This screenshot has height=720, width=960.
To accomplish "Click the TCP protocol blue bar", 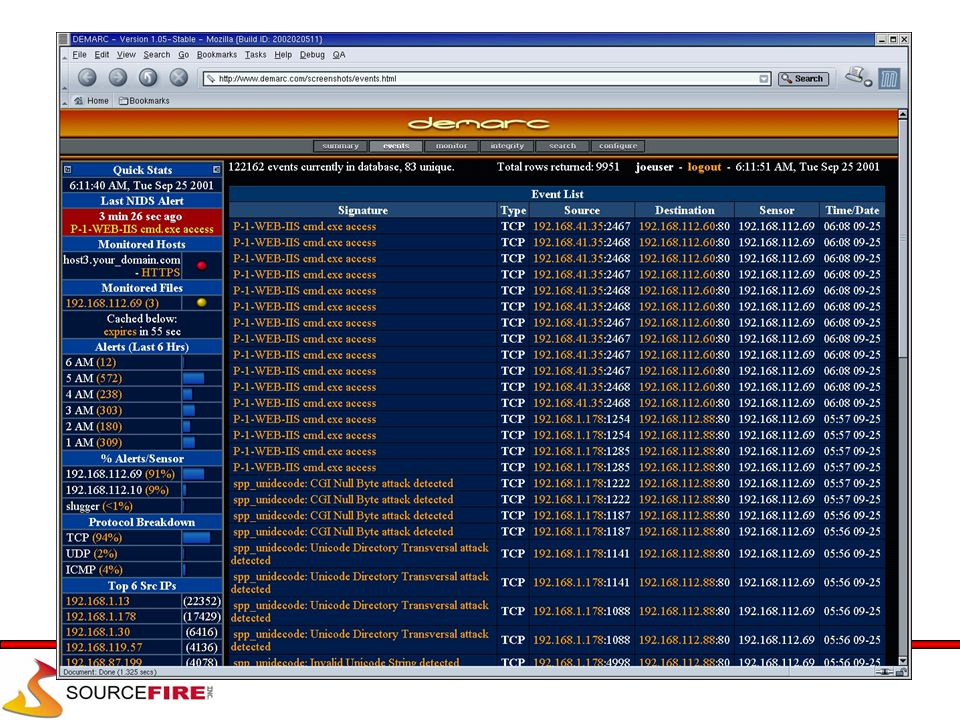I will pos(197,538).
